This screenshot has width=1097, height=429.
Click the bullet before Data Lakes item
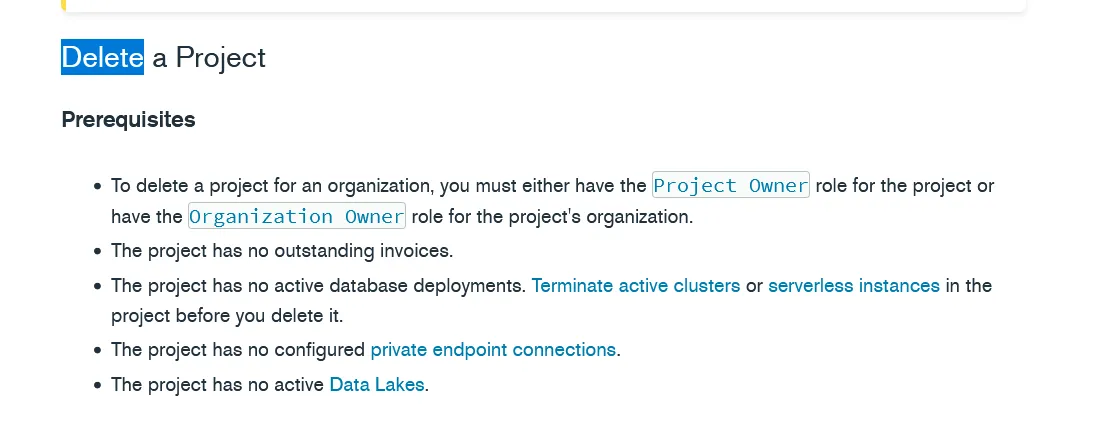(98, 384)
